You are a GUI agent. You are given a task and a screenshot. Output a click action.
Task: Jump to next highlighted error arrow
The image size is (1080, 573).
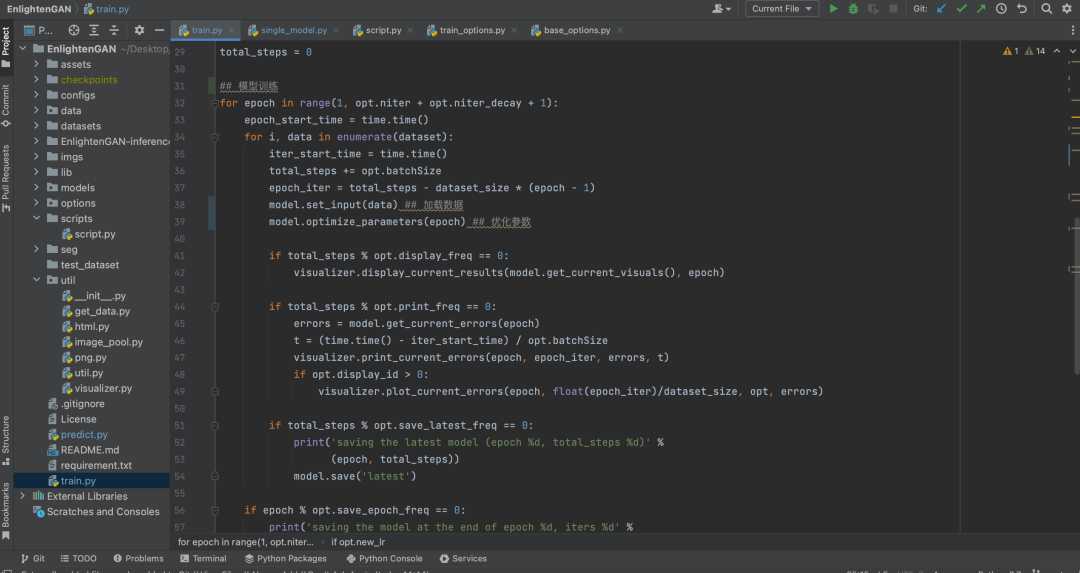[x=1072, y=51]
